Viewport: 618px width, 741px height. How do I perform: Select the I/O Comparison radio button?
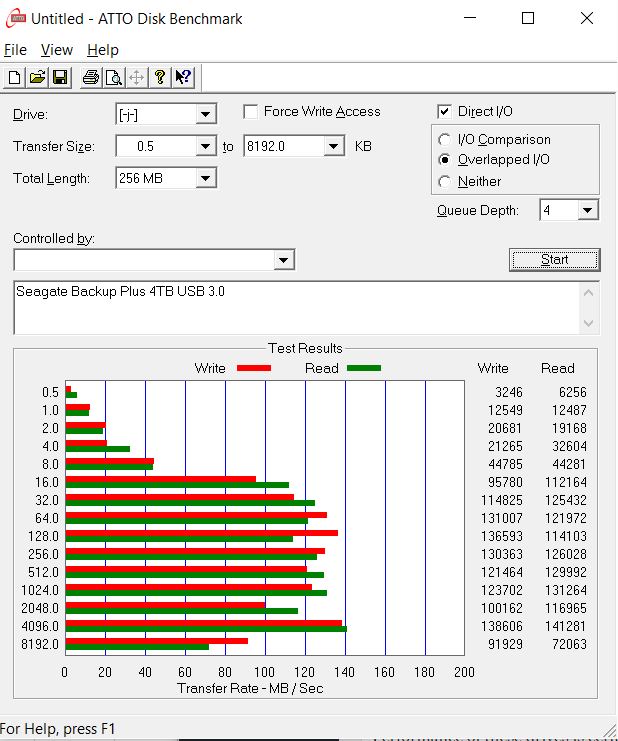click(444, 140)
